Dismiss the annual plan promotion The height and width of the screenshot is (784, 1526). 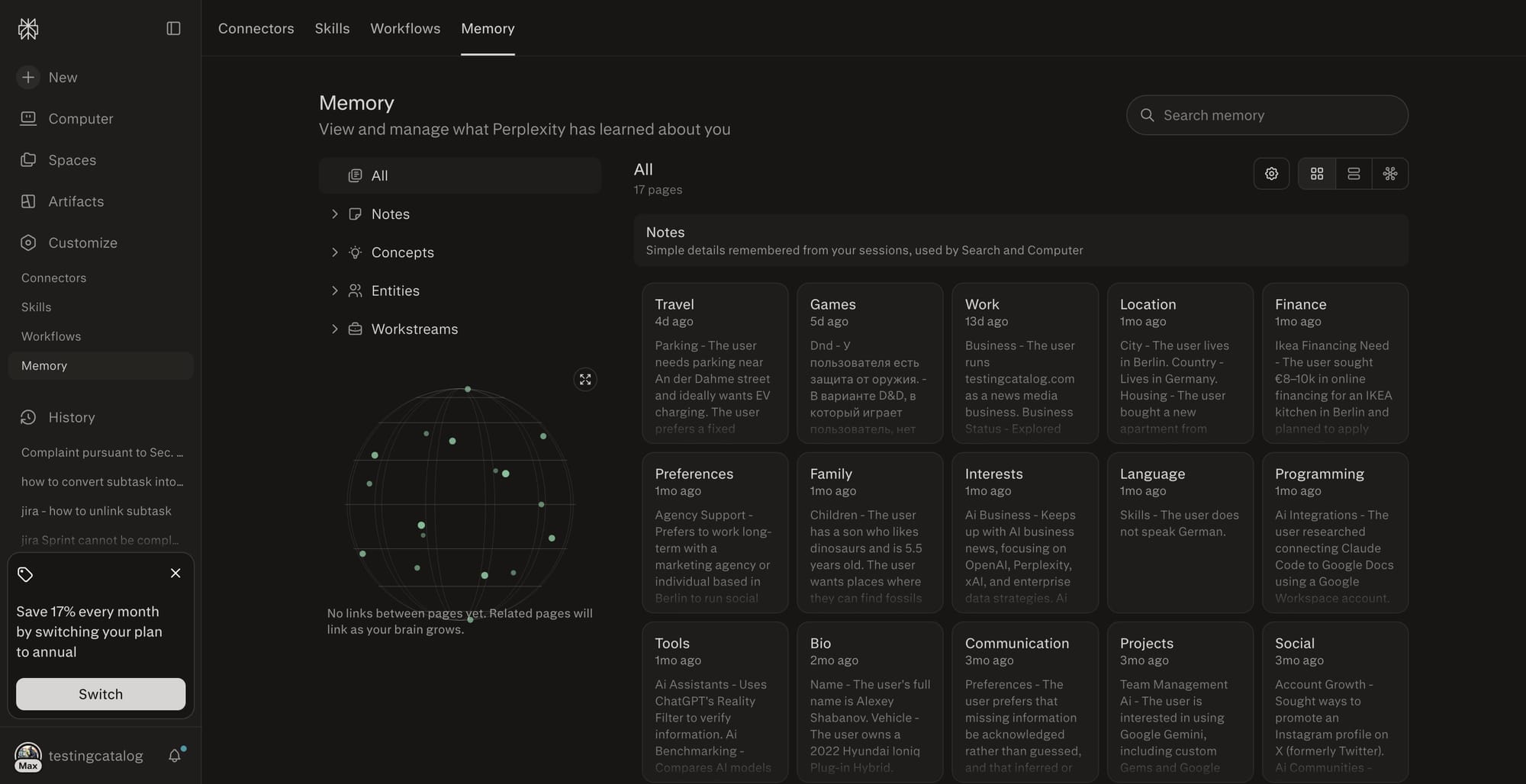pyautogui.click(x=175, y=573)
